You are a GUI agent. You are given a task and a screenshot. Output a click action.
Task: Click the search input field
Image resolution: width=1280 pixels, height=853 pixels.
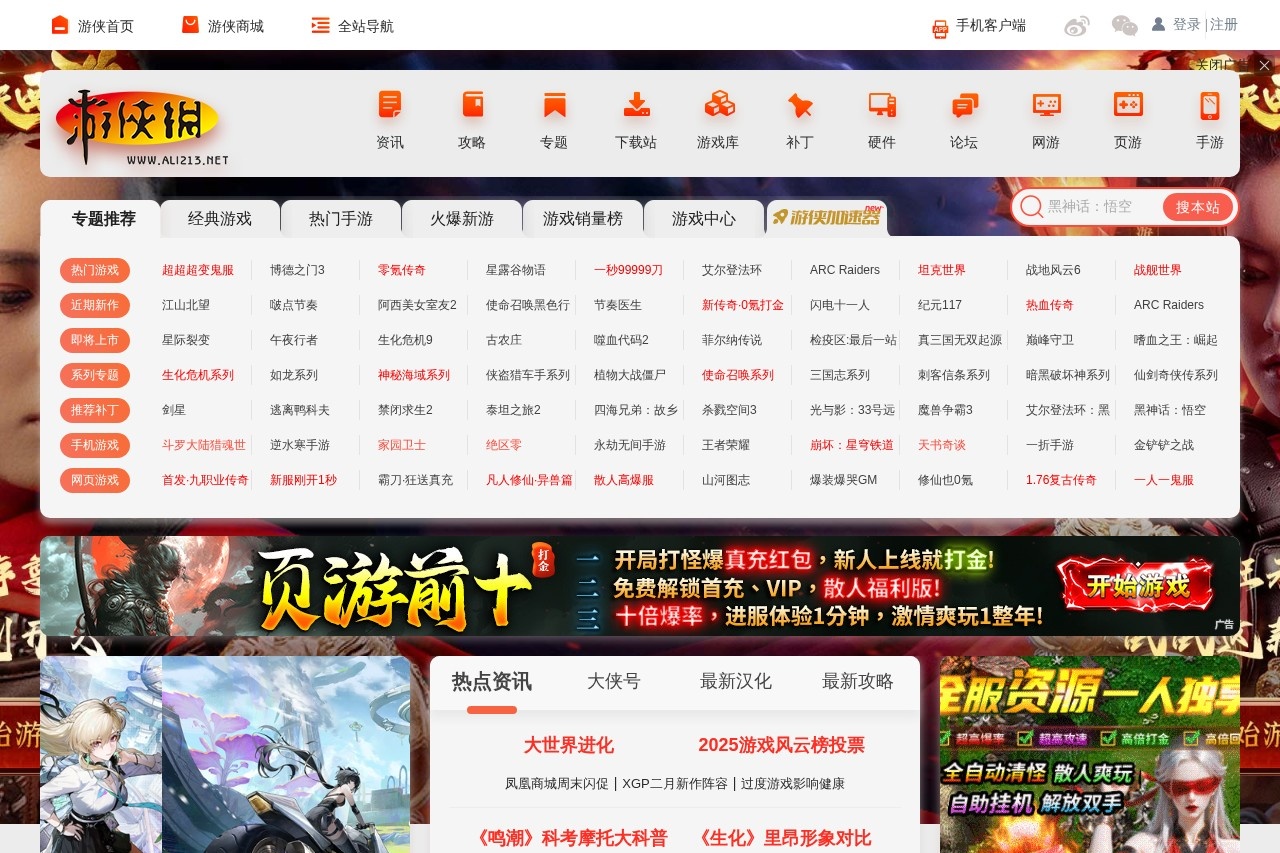(1102, 207)
